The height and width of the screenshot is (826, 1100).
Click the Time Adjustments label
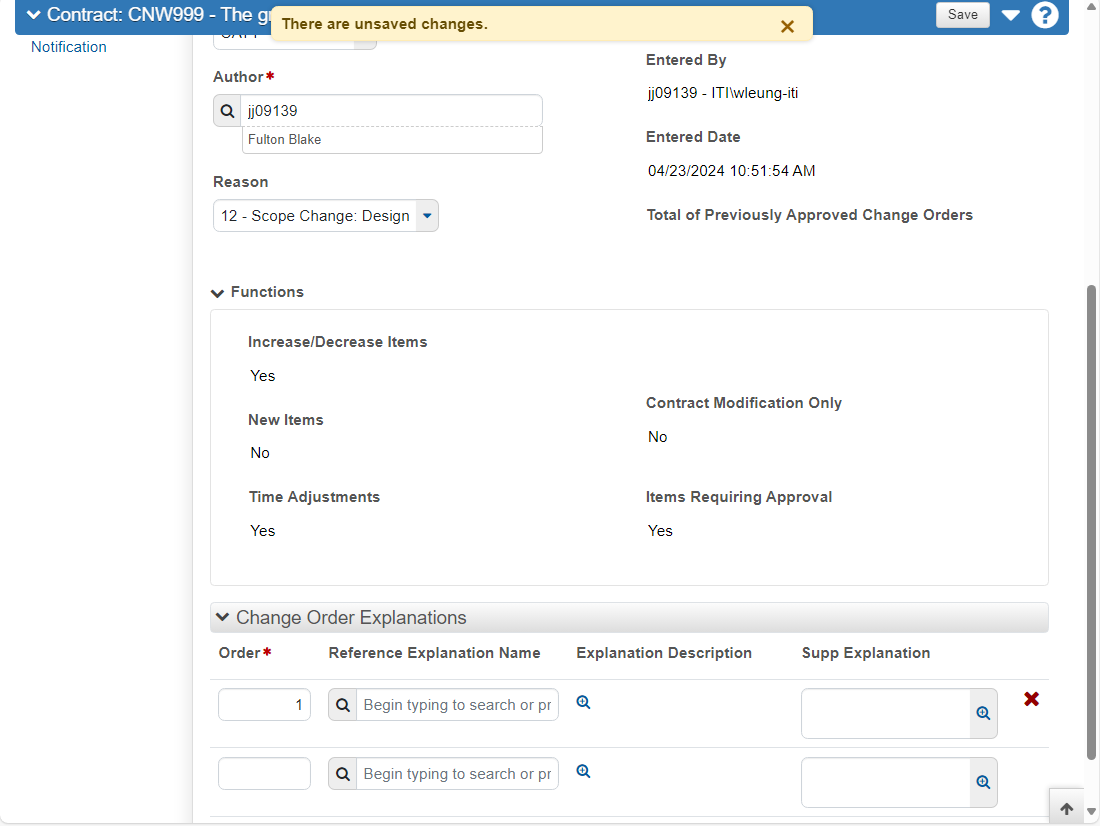point(314,497)
